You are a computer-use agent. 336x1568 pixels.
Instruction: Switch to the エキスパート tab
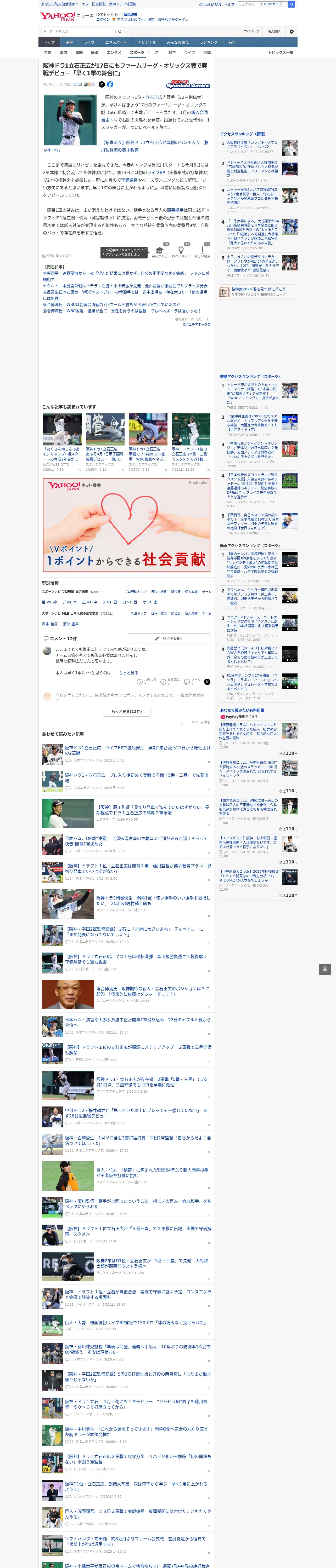tap(116, 43)
